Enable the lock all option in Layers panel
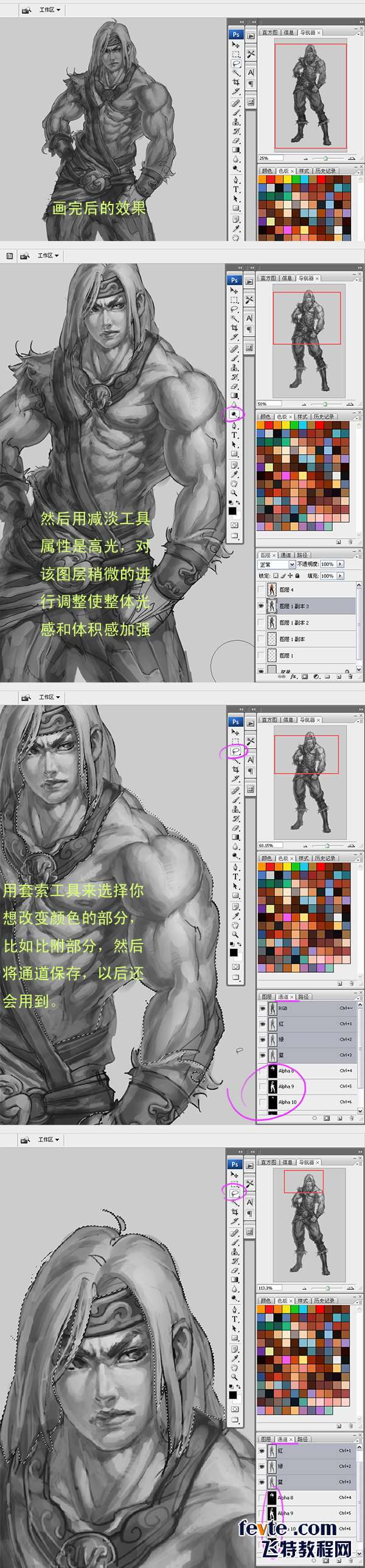Image resolution: width=365 pixels, height=1568 pixels. [x=299, y=575]
